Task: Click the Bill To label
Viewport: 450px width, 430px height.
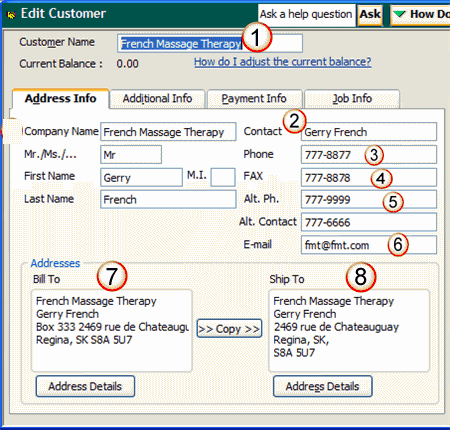Action: tap(46, 279)
